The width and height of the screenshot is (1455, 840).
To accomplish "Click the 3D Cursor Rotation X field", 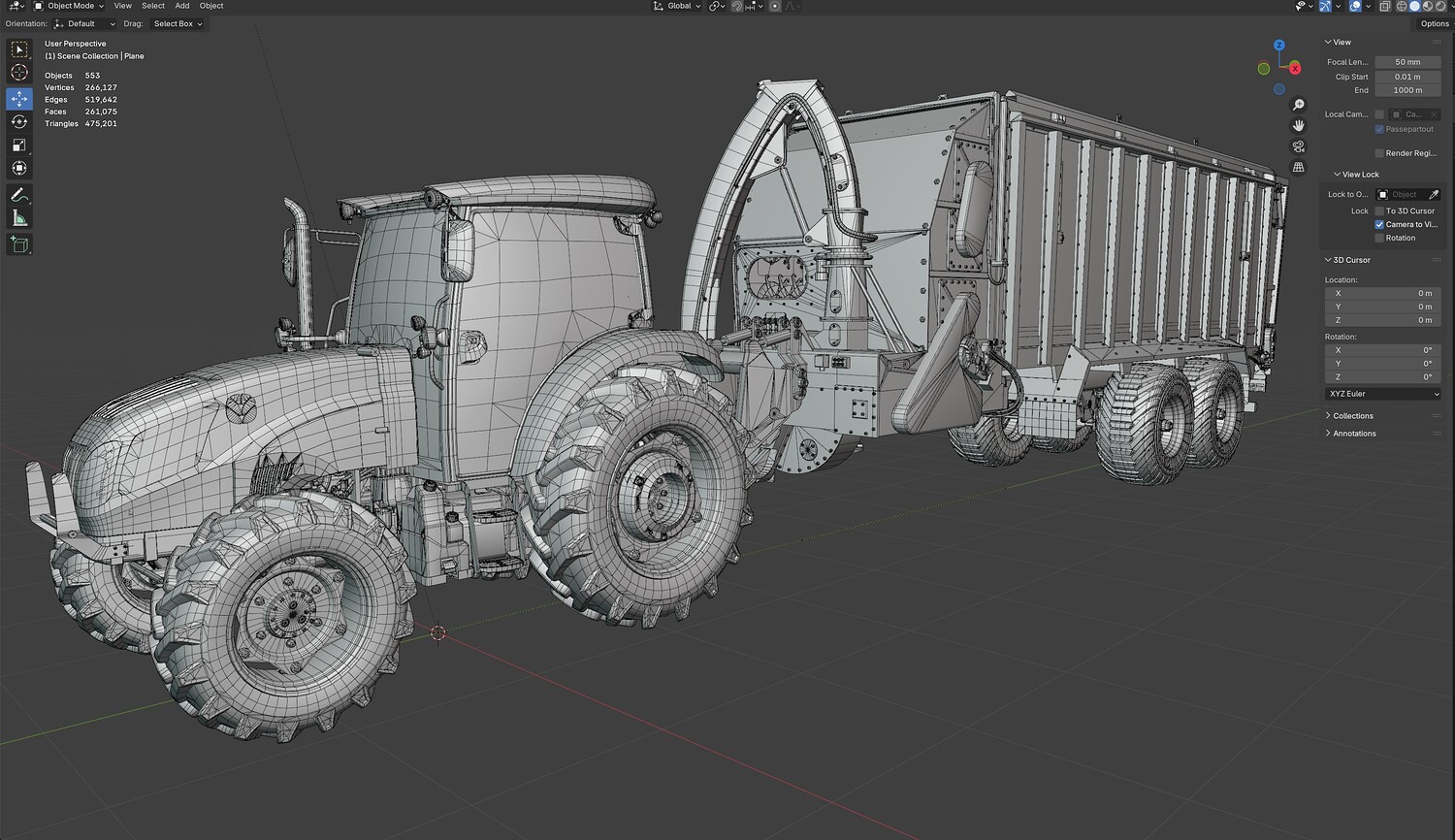I will tap(1383, 350).
